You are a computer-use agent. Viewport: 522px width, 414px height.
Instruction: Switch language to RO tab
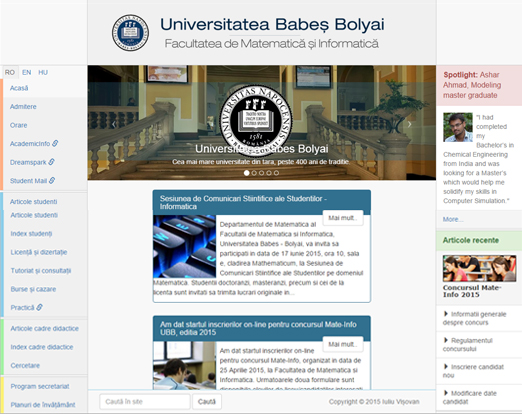10,72
